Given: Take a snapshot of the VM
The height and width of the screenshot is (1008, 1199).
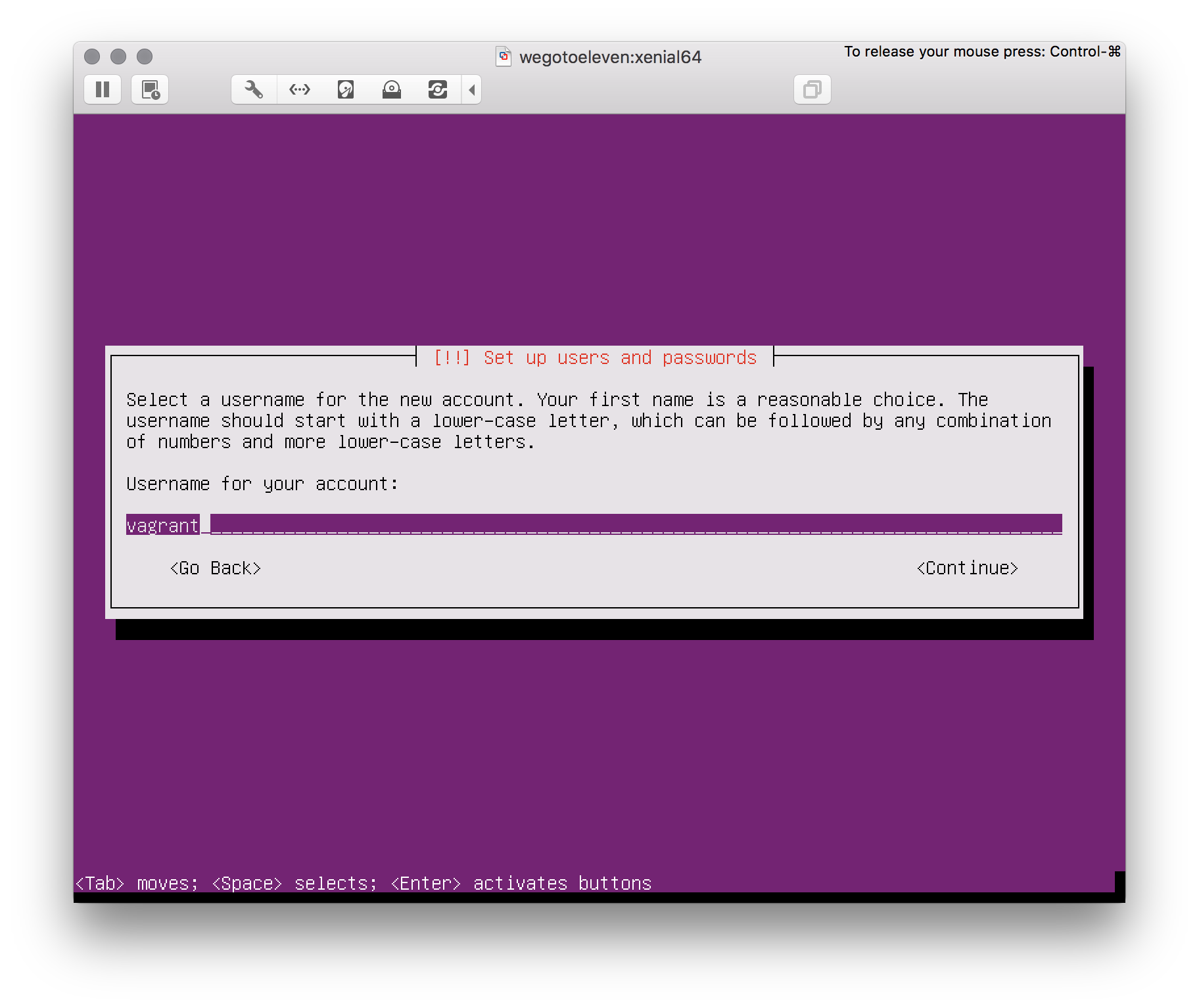Looking at the screenshot, I should coord(151,89).
